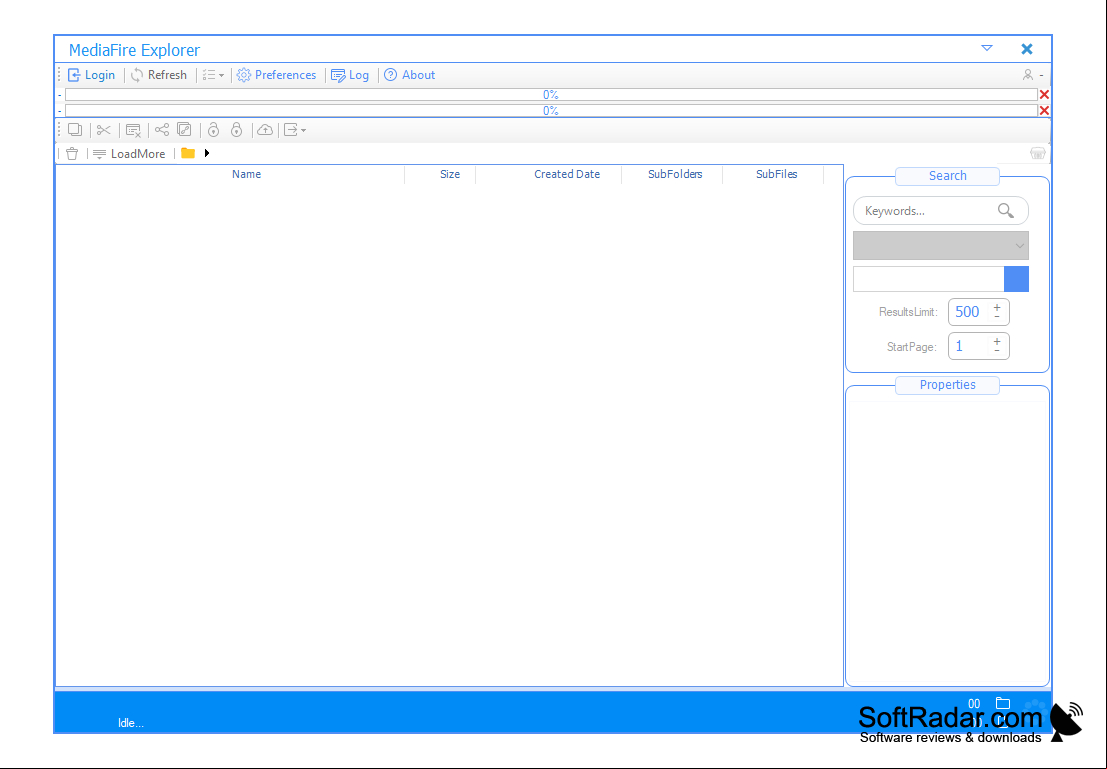
Task: Show the About dialog
Action: click(x=409, y=75)
